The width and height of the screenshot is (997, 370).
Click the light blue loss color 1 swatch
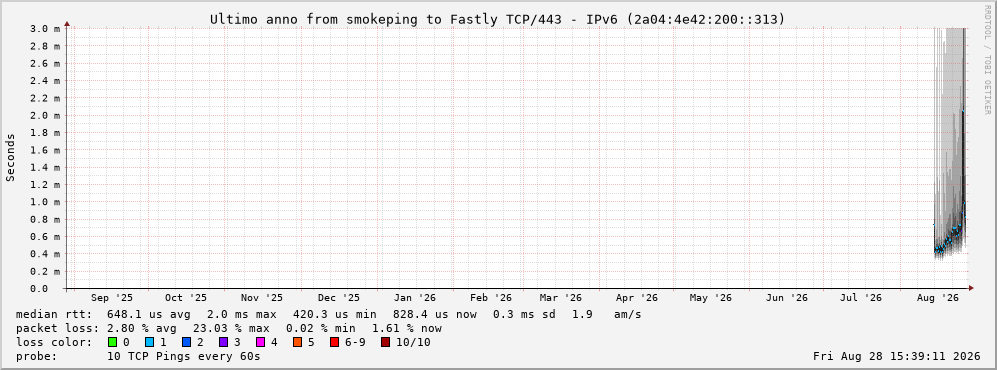click(149, 343)
